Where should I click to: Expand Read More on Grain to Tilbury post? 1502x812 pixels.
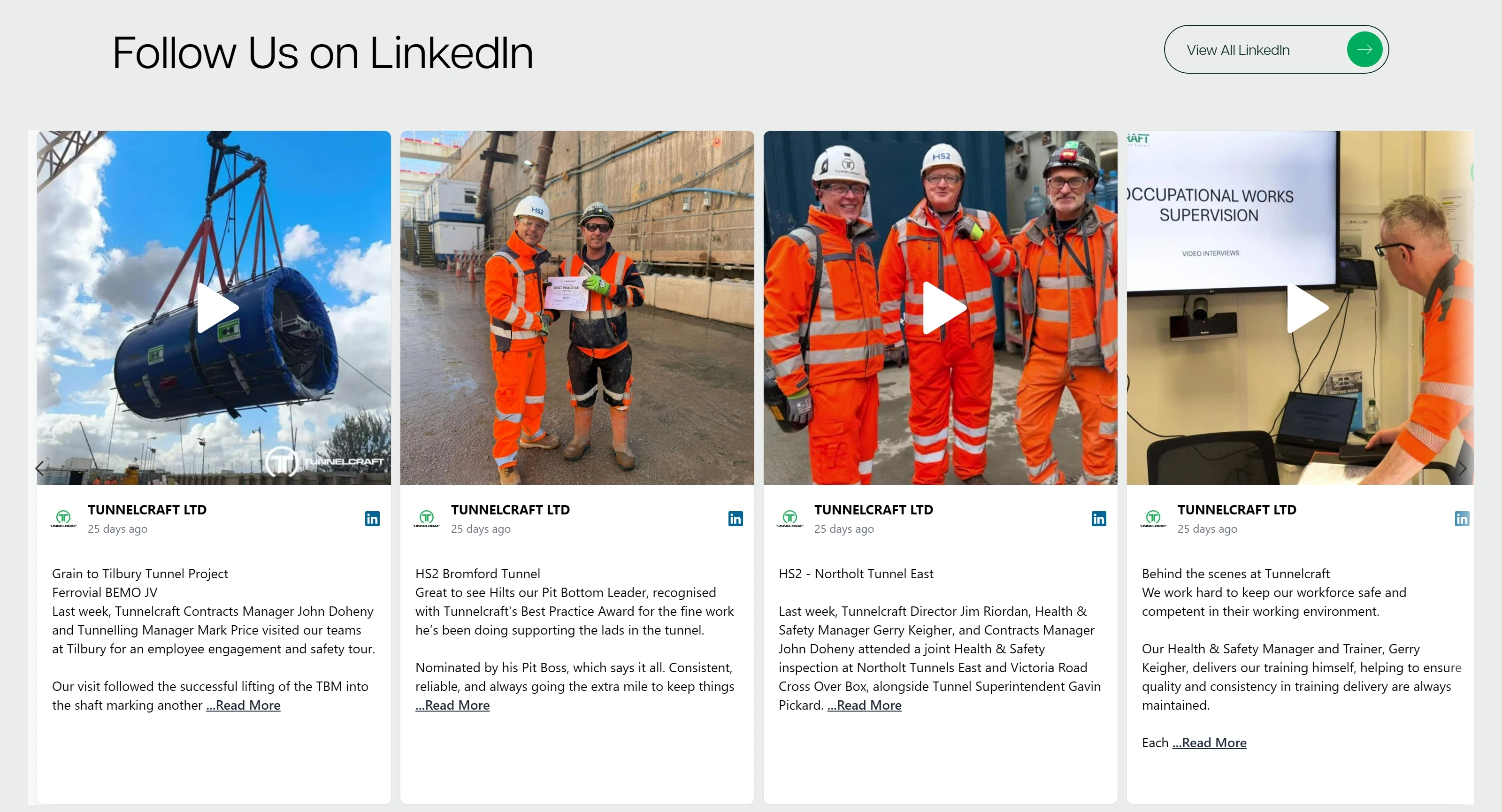243,705
